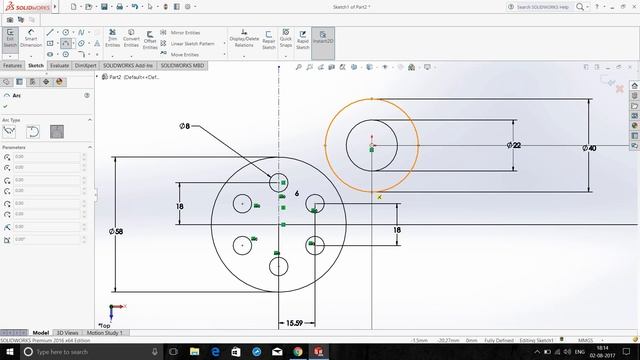Open Smart Dimension dropdown arrow
The height and width of the screenshot is (360, 640).
[x=31, y=56]
